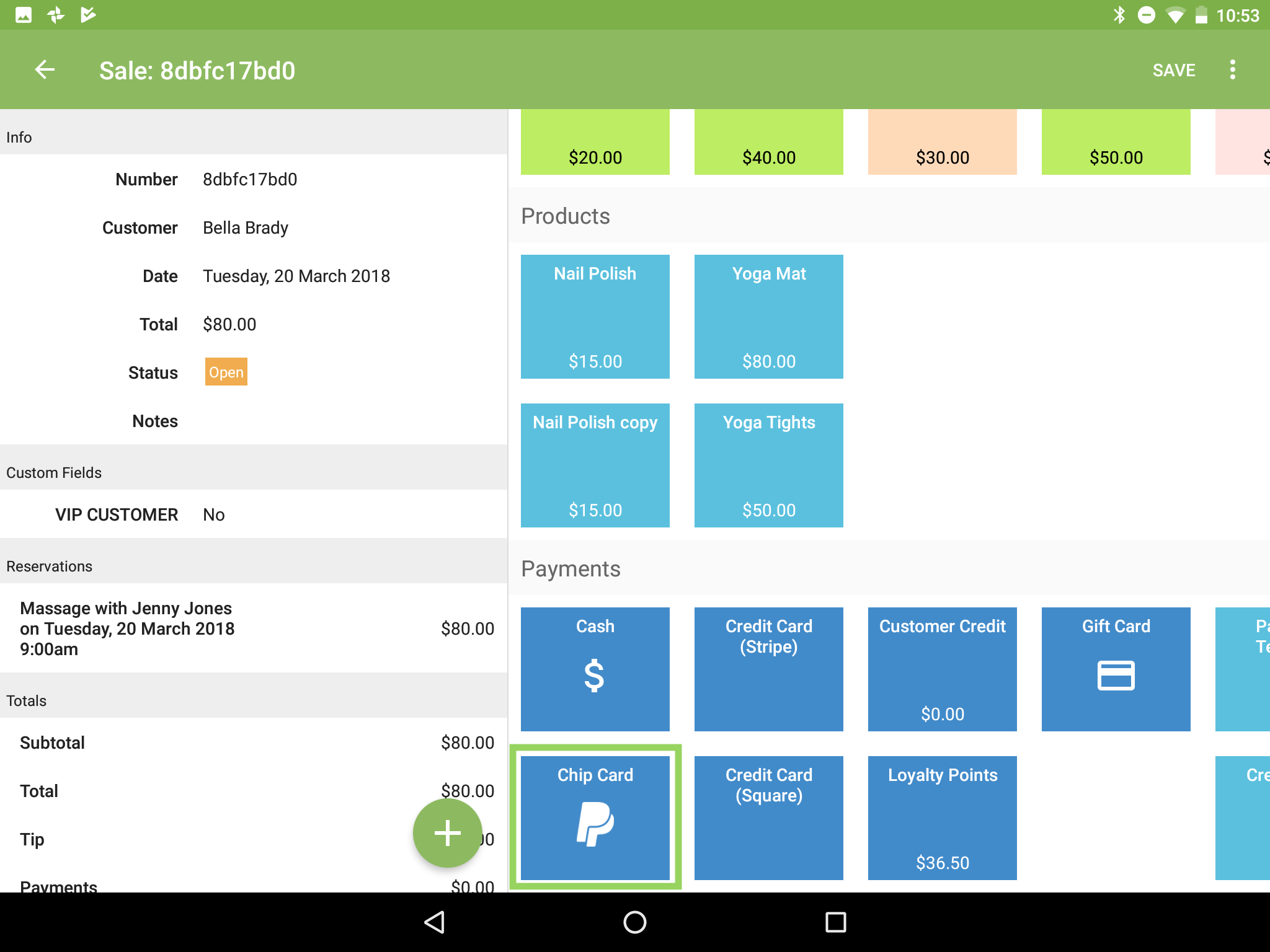Select Gift Card payment tile
Viewport: 1270px width, 952px height.
tap(1116, 669)
